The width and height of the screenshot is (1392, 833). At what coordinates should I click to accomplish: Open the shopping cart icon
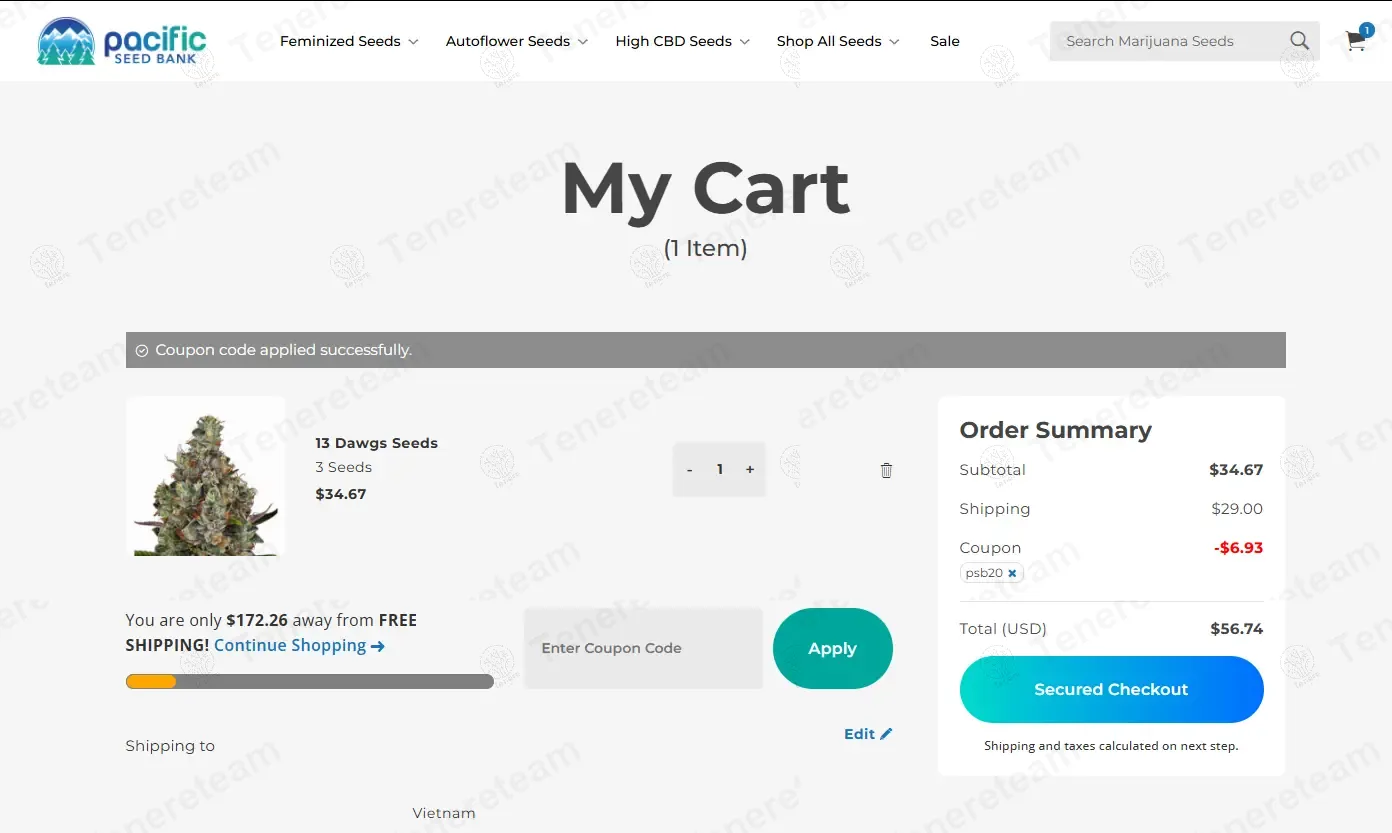[1355, 41]
